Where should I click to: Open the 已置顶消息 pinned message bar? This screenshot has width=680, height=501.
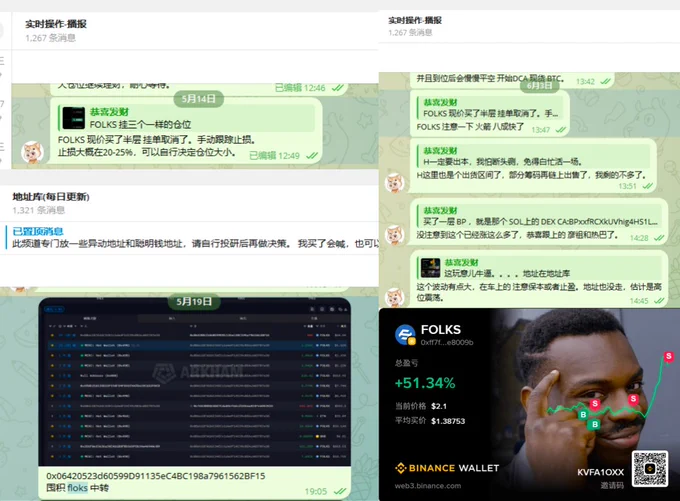(191, 238)
